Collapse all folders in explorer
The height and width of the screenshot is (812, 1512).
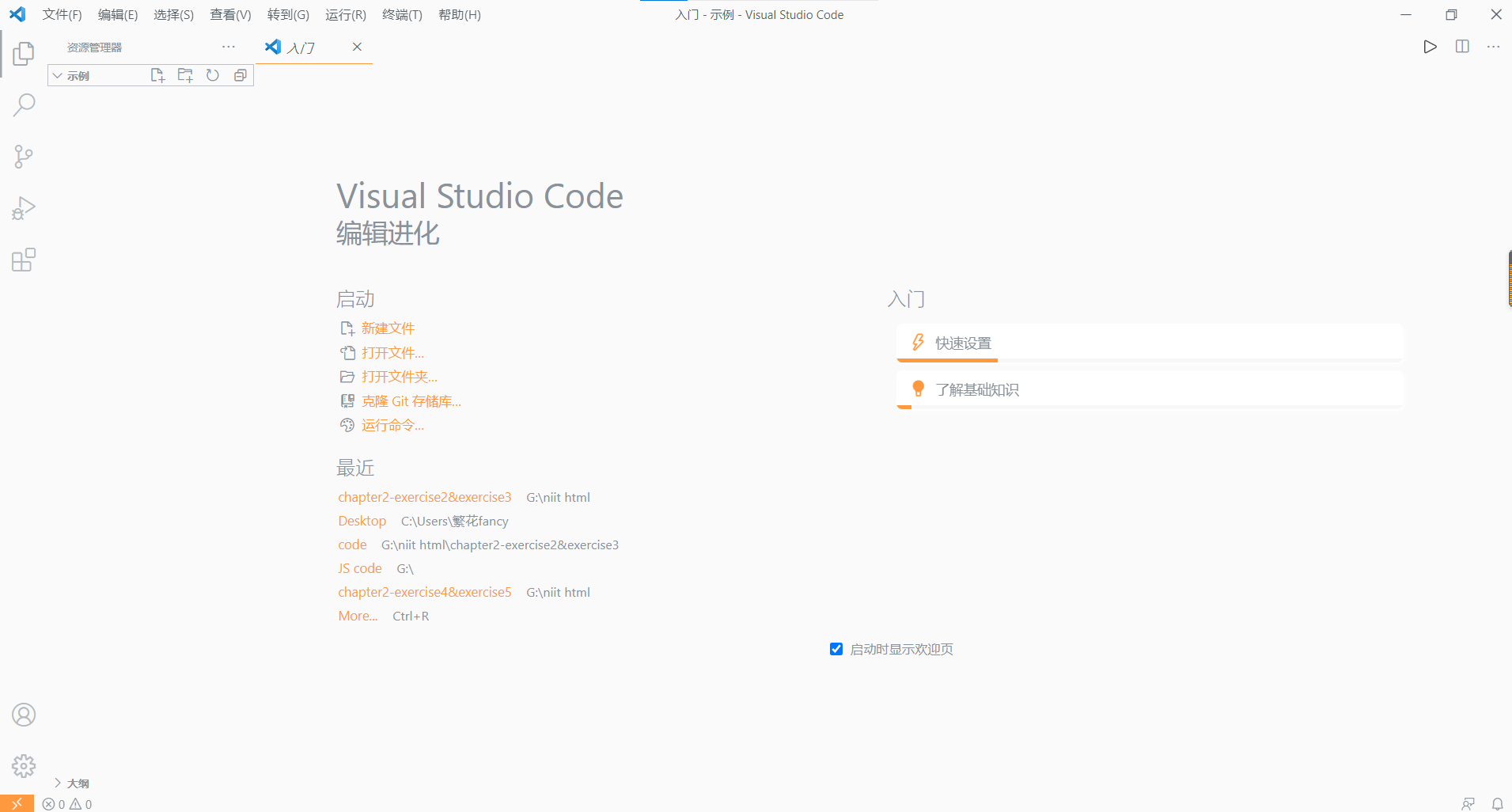(x=241, y=75)
